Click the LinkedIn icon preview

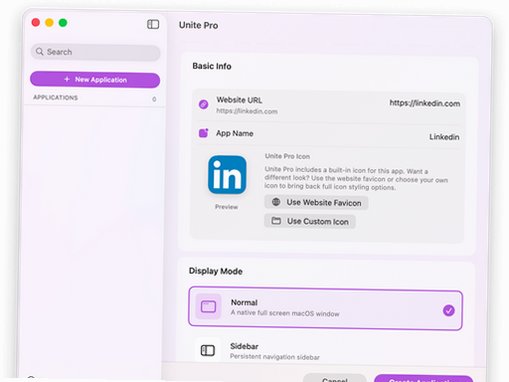(x=227, y=175)
